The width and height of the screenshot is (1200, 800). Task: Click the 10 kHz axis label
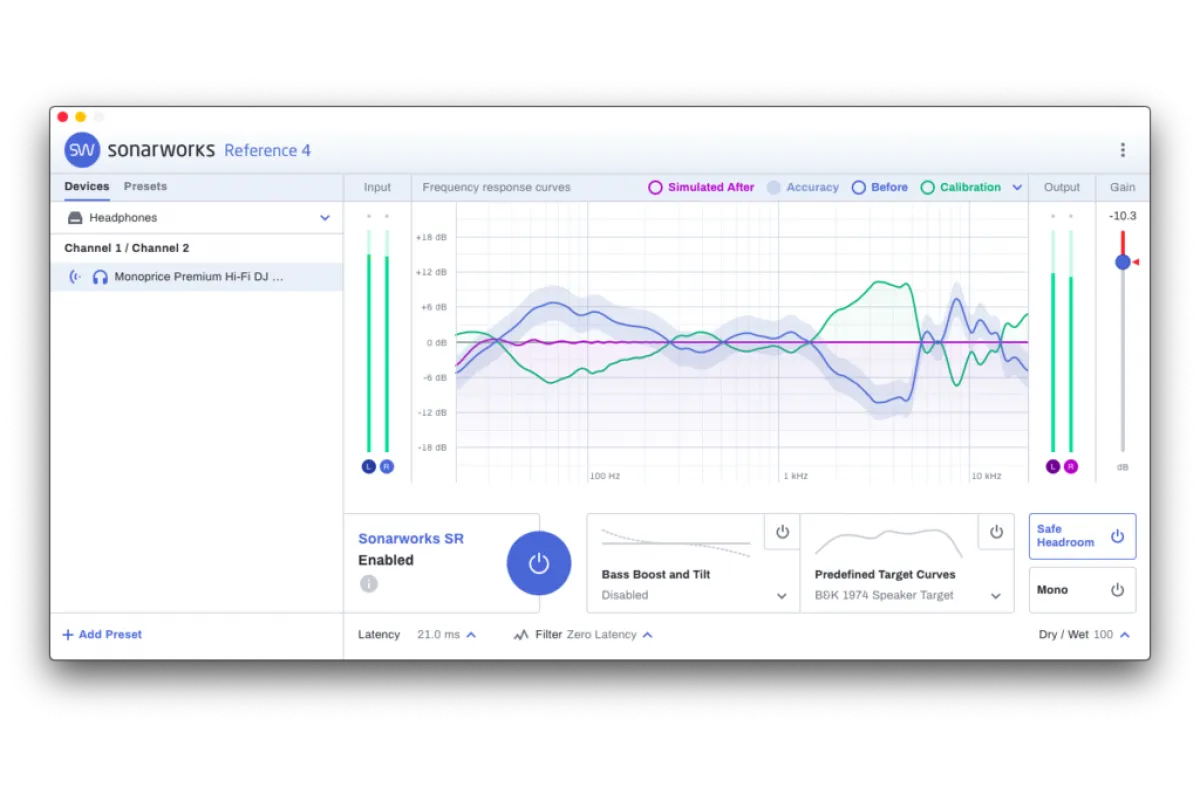click(986, 476)
